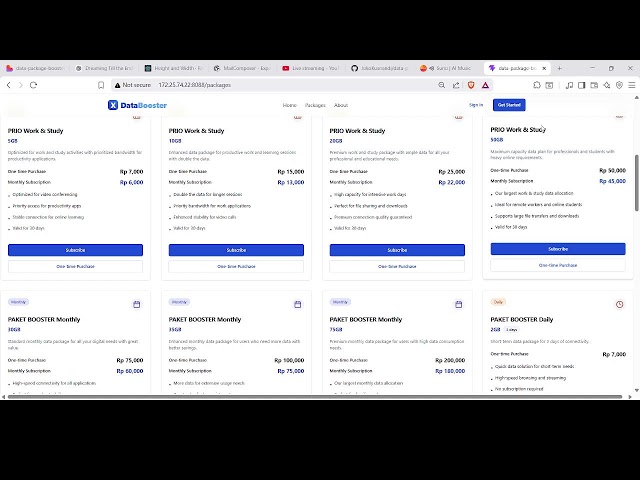The image size is (640, 480).
Task: Subscribe to PRIO Work & Study 5GB
Action: pyautogui.click(x=76, y=250)
